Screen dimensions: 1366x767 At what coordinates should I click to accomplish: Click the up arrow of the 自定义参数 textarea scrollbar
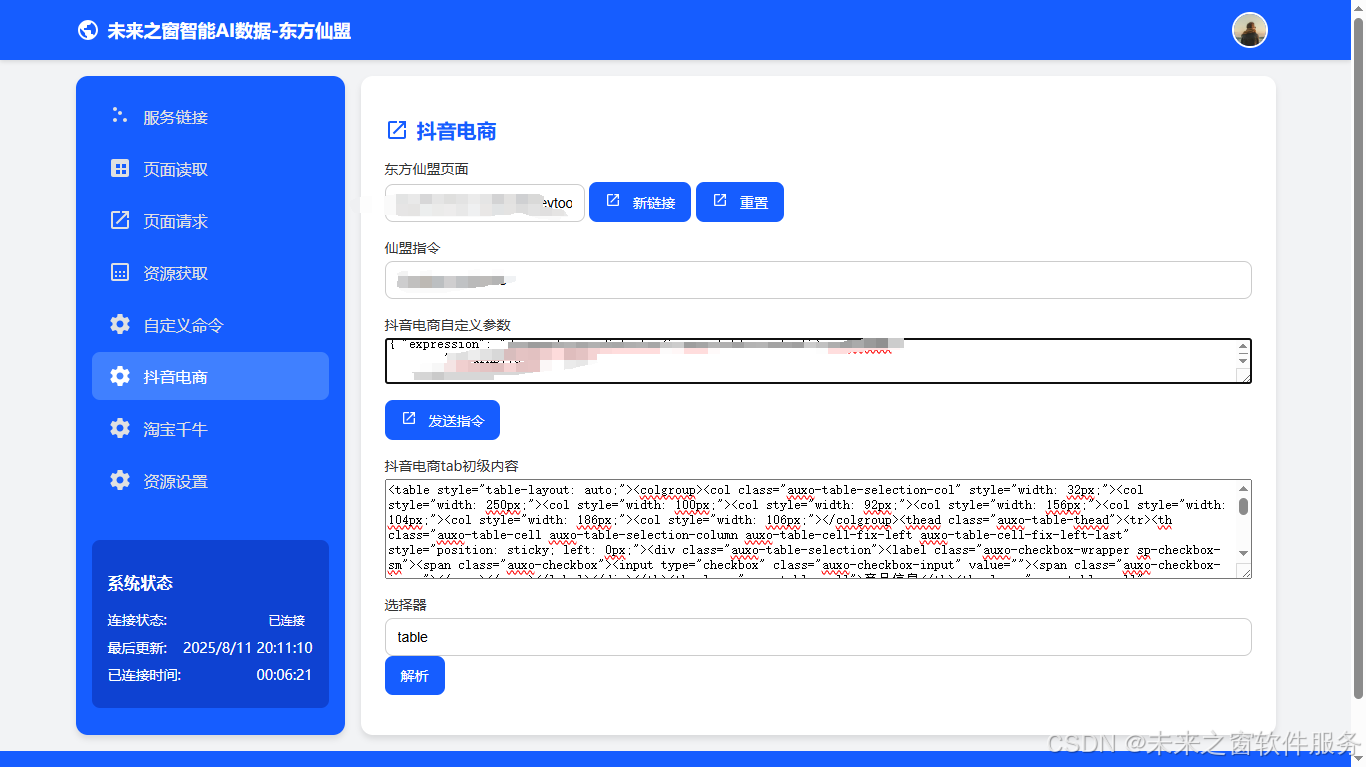[1243, 347]
